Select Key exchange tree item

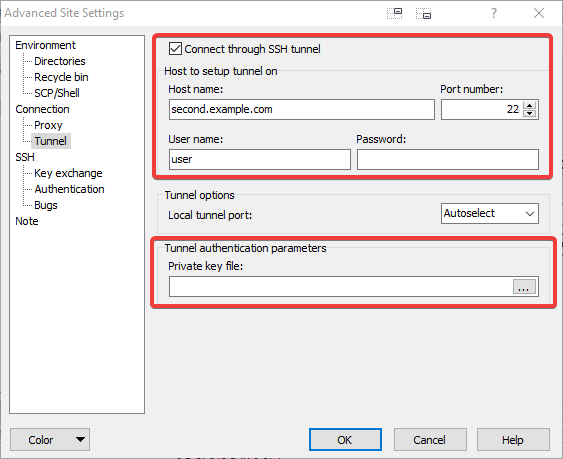(68, 173)
